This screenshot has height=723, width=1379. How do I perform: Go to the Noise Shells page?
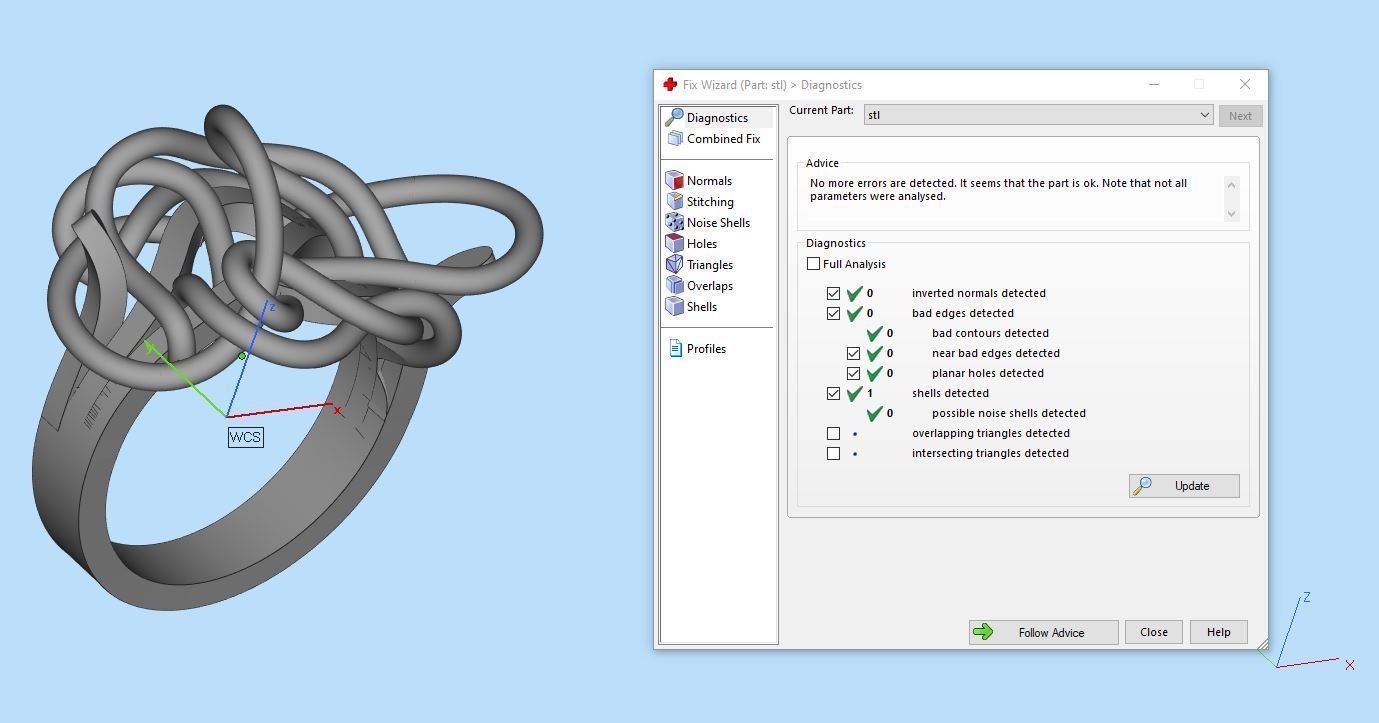click(718, 223)
